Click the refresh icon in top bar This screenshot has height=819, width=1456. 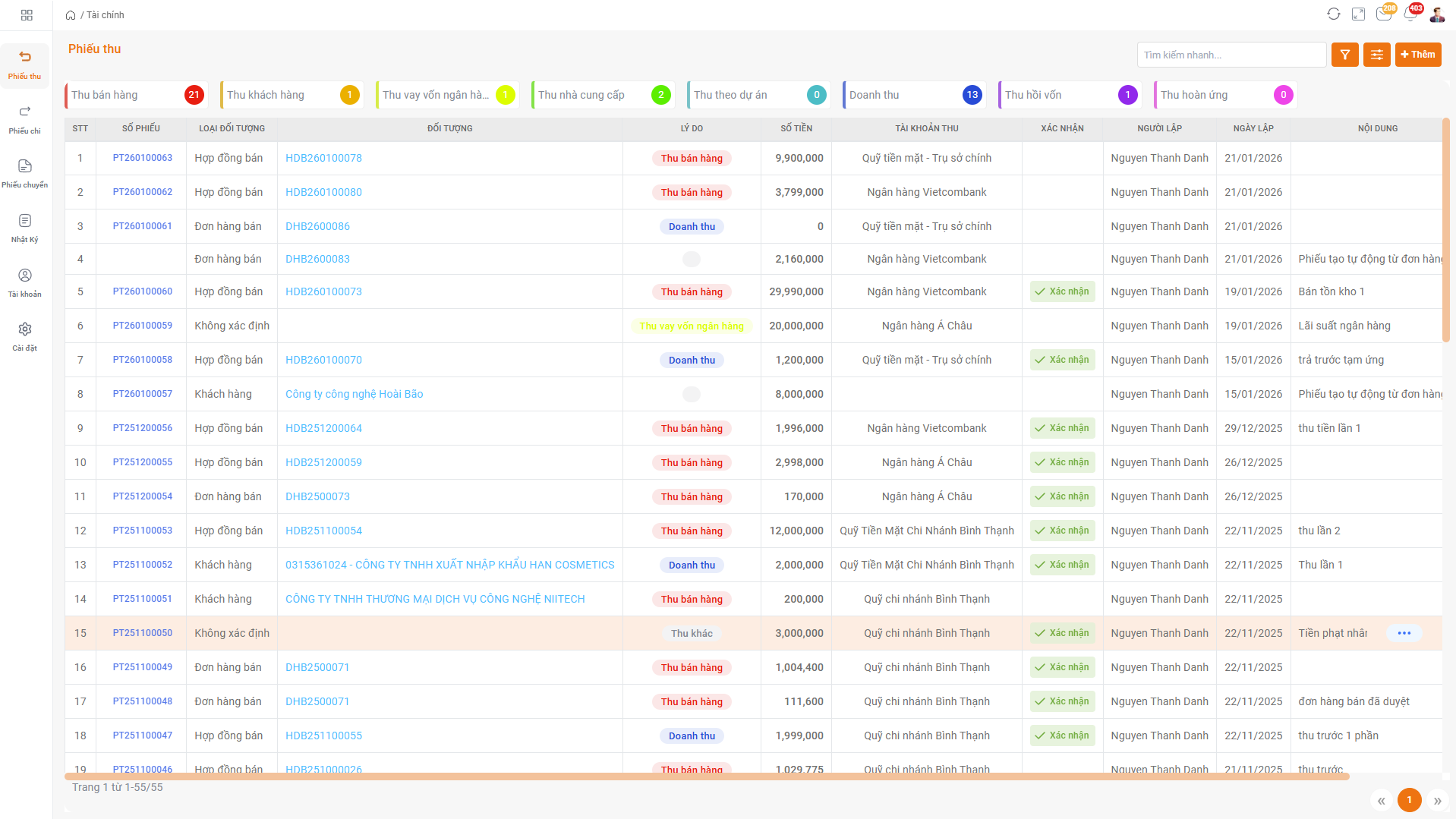(1333, 14)
